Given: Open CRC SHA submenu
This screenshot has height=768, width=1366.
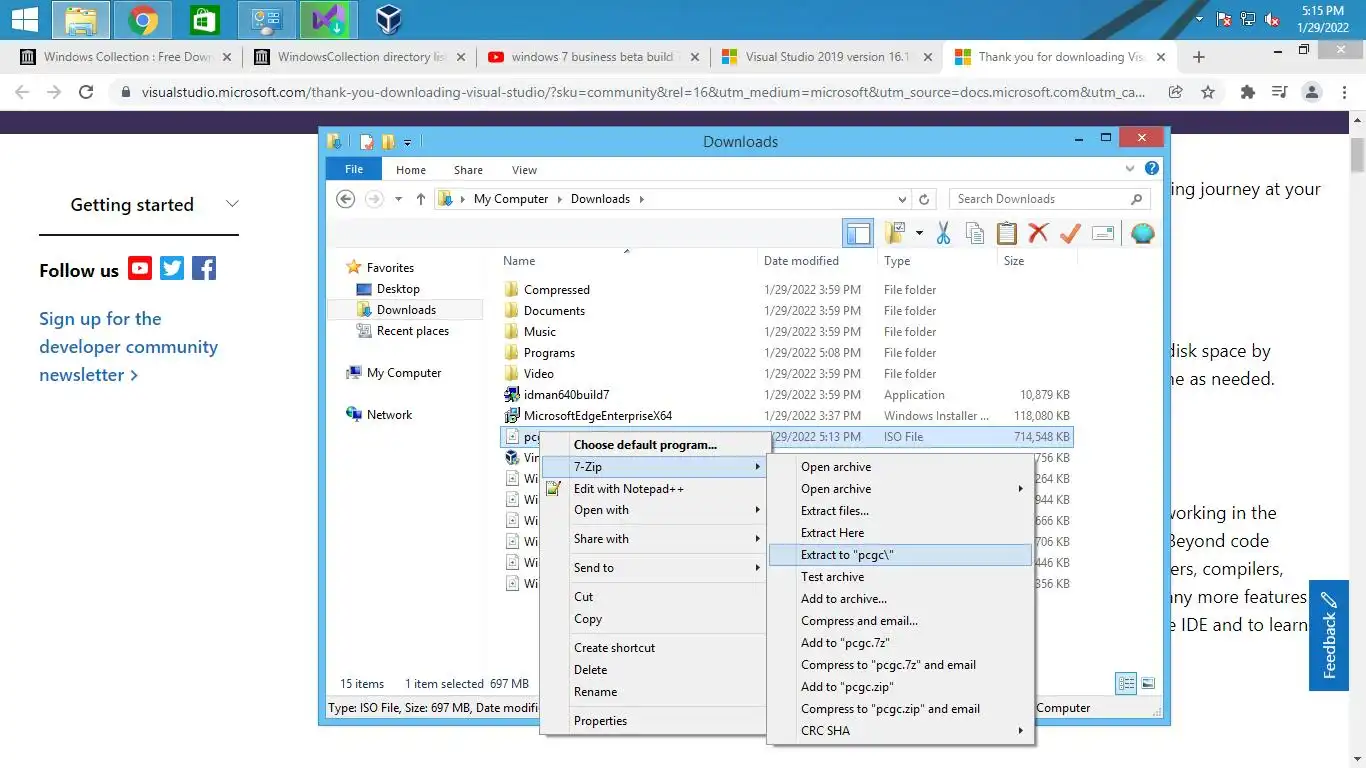Looking at the screenshot, I should click(900, 731).
